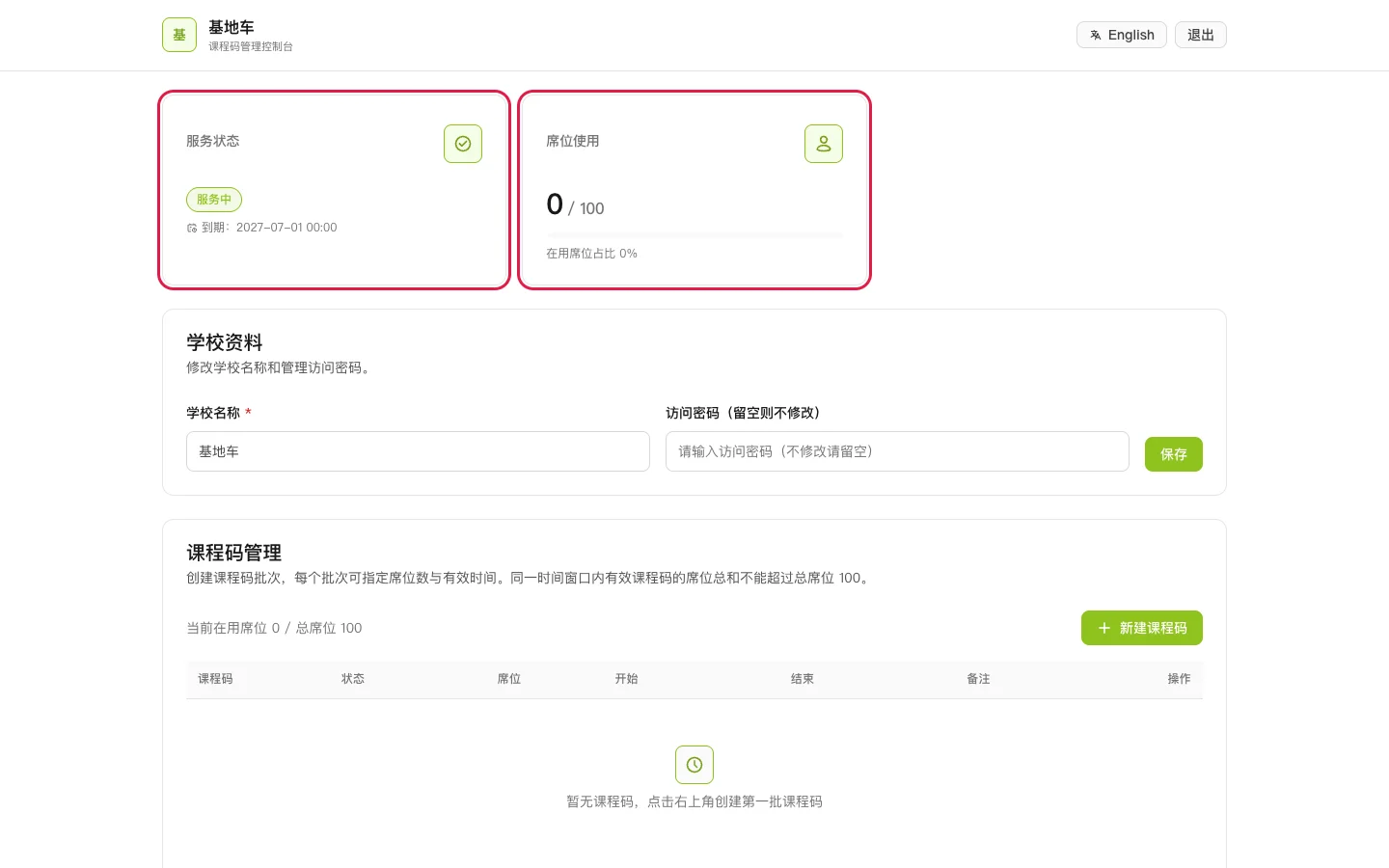1389x868 pixels.
Task: Click the 服务中 status badge
Action: click(214, 200)
